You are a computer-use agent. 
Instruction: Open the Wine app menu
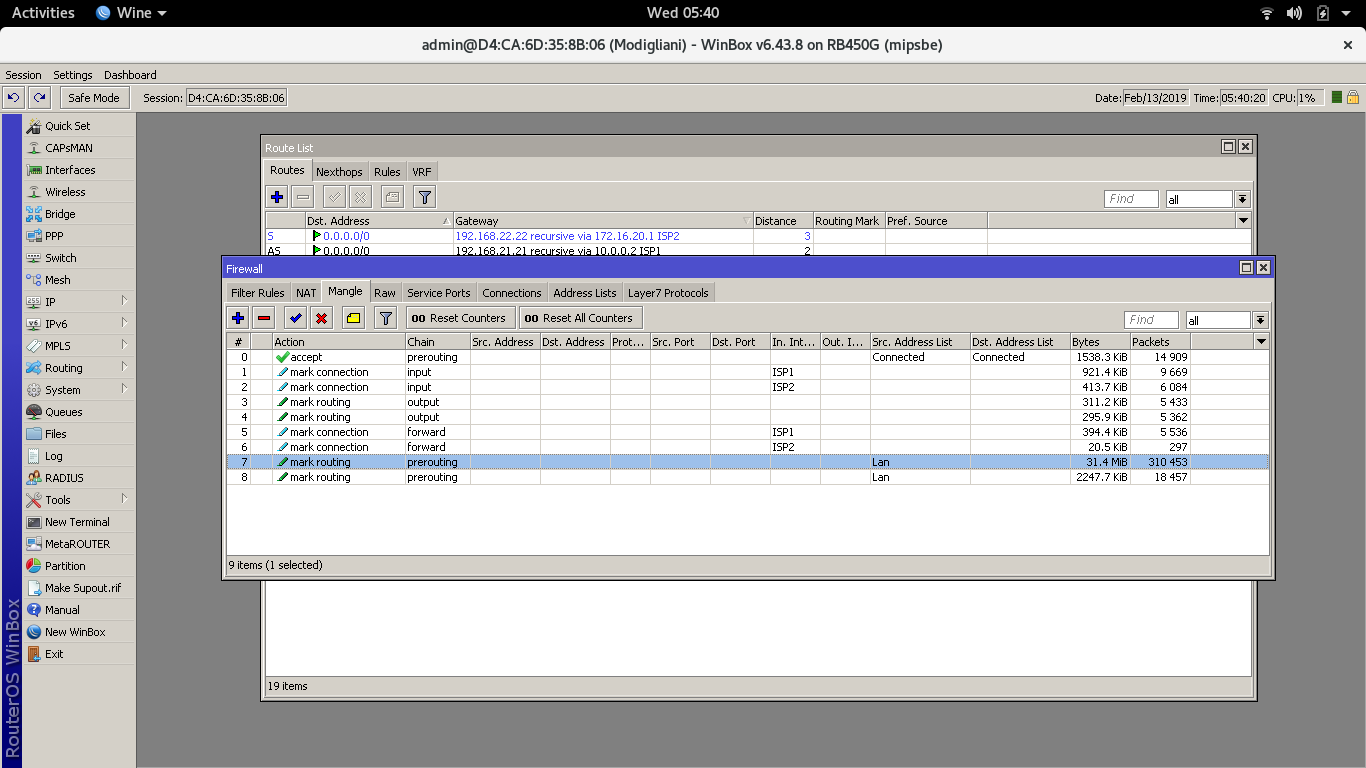[x=132, y=13]
